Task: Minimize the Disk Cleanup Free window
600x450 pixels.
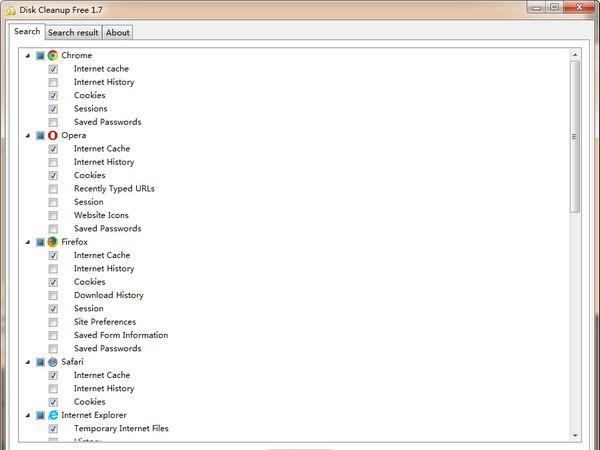Action: tap(537, 8)
